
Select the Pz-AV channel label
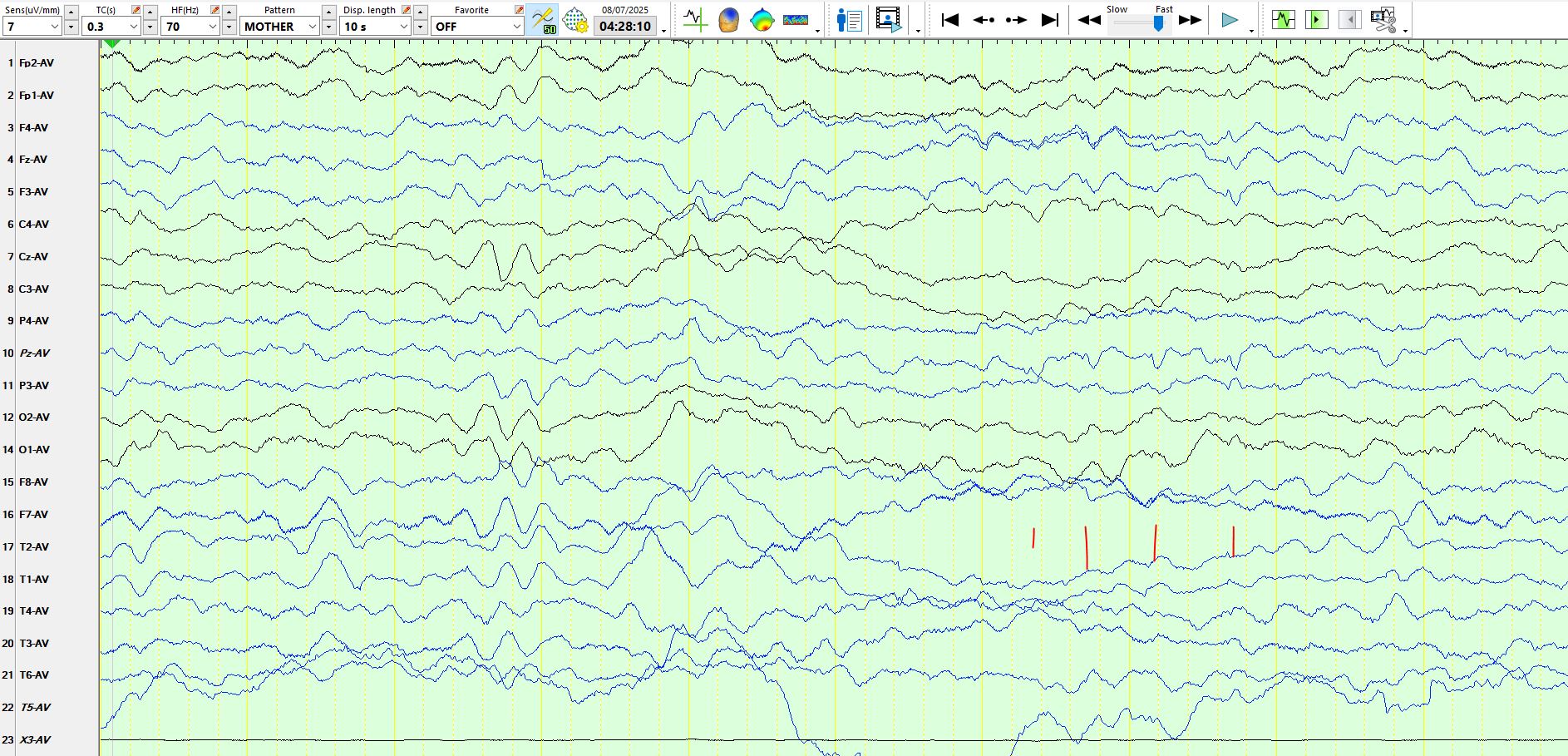coord(34,353)
